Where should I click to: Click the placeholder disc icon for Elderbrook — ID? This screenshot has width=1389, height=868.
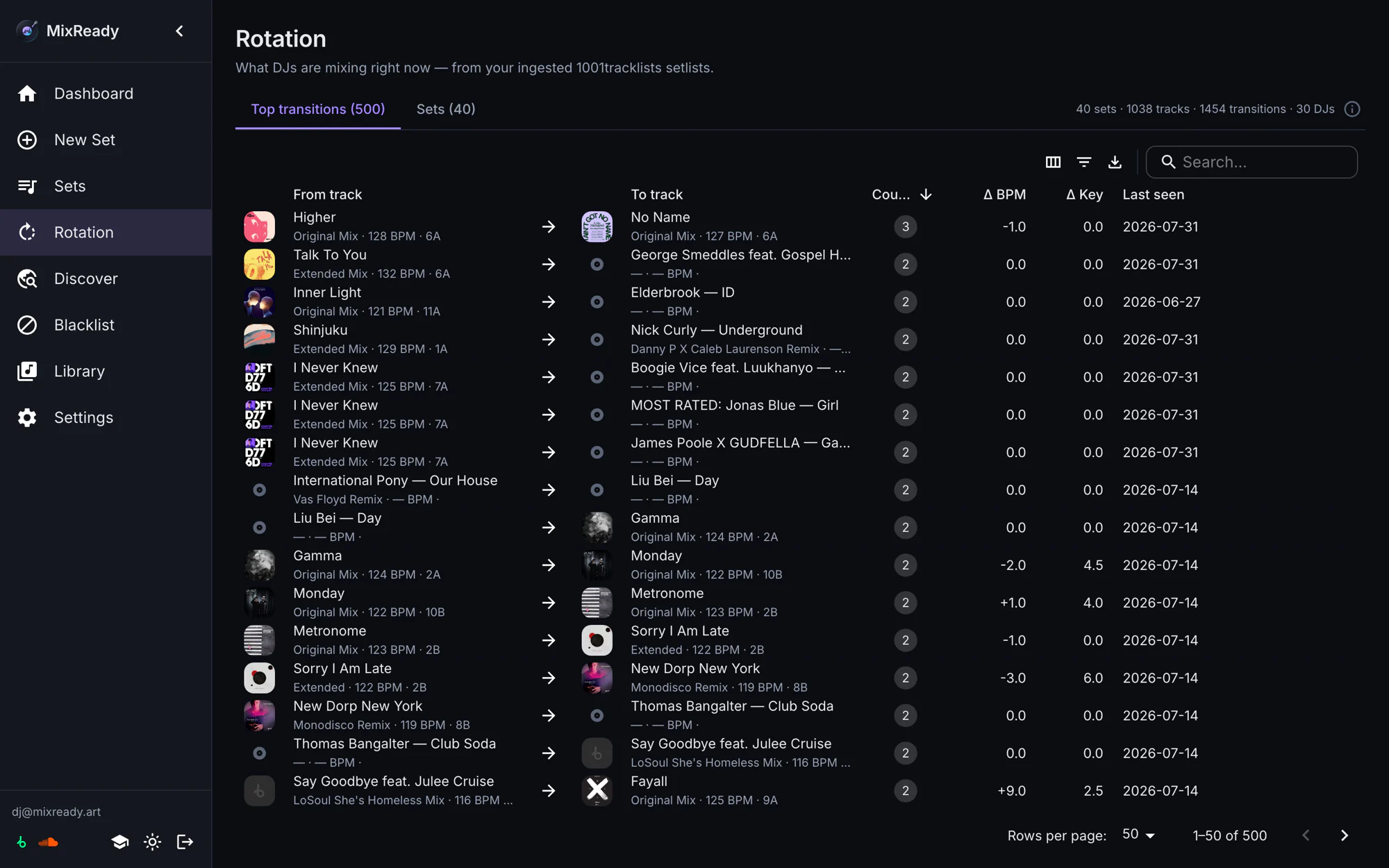pyautogui.click(x=597, y=302)
